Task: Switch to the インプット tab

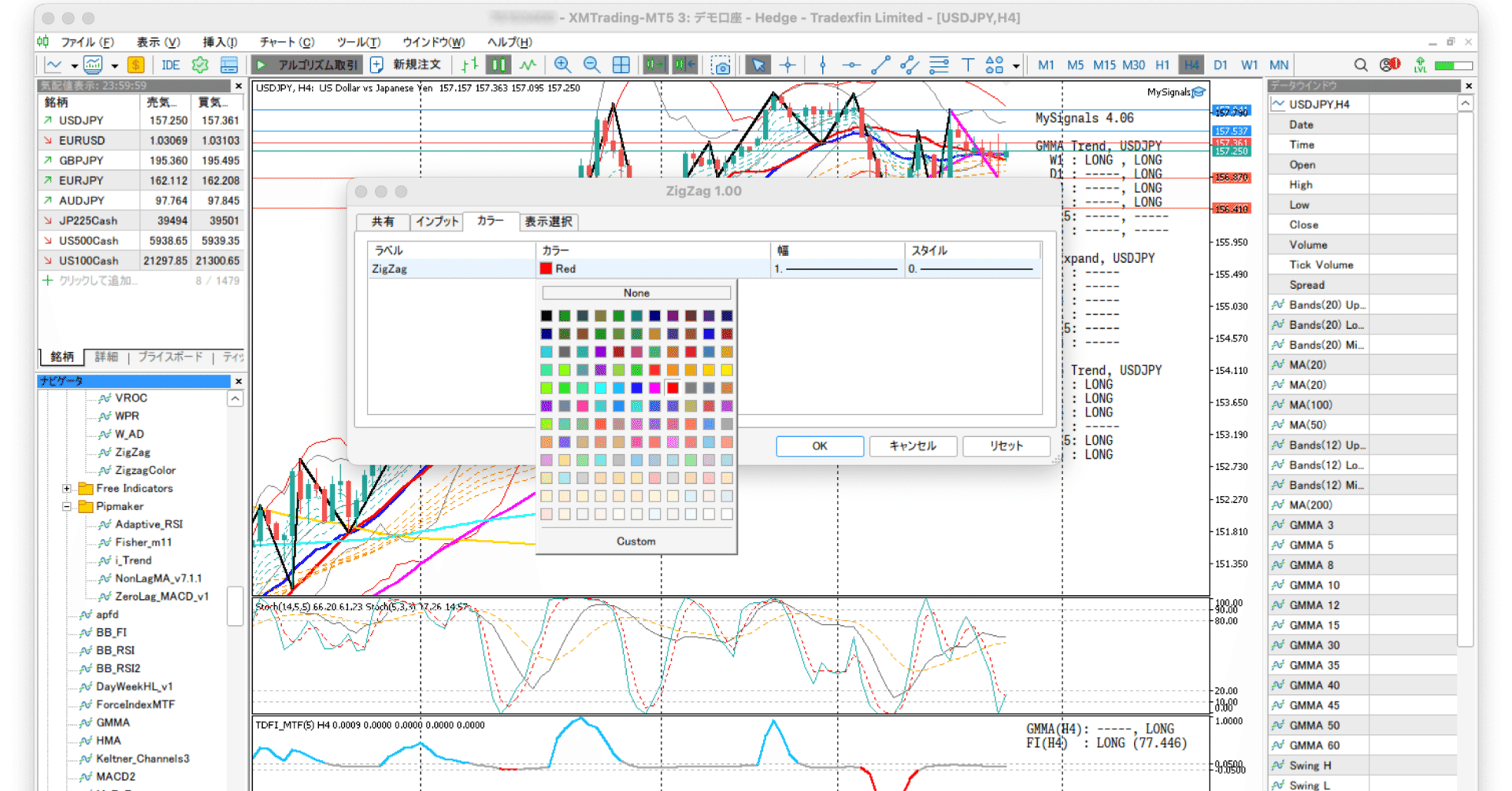Action: [x=436, y=222]
